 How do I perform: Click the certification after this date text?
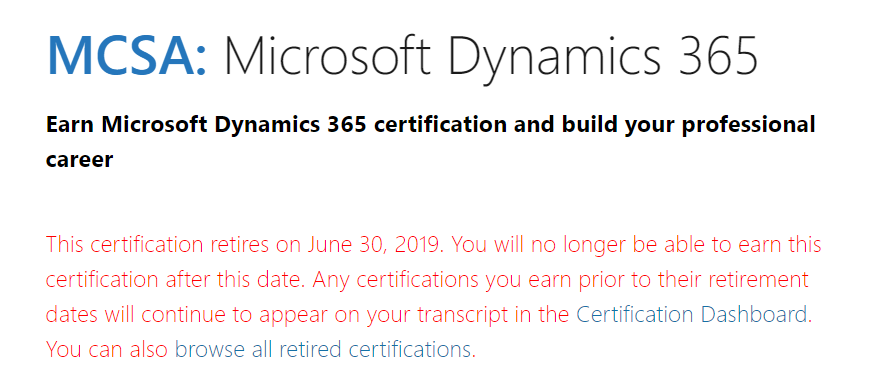(x=175, y=279)
